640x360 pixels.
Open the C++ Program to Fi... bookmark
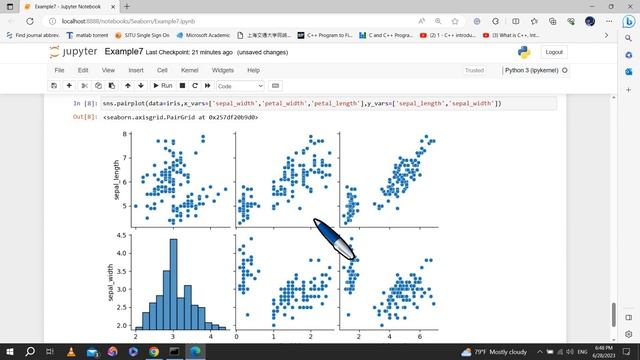(325, 36)
